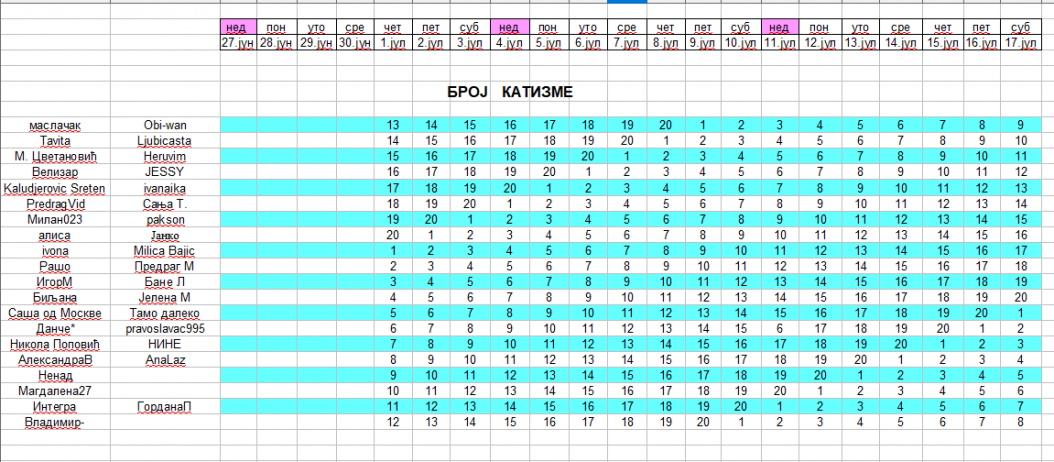Screen dimensions: 1054x462
Task: Click the pink нед cell above 4.јул
Action: pyautogui.click(x=510, y=27)
